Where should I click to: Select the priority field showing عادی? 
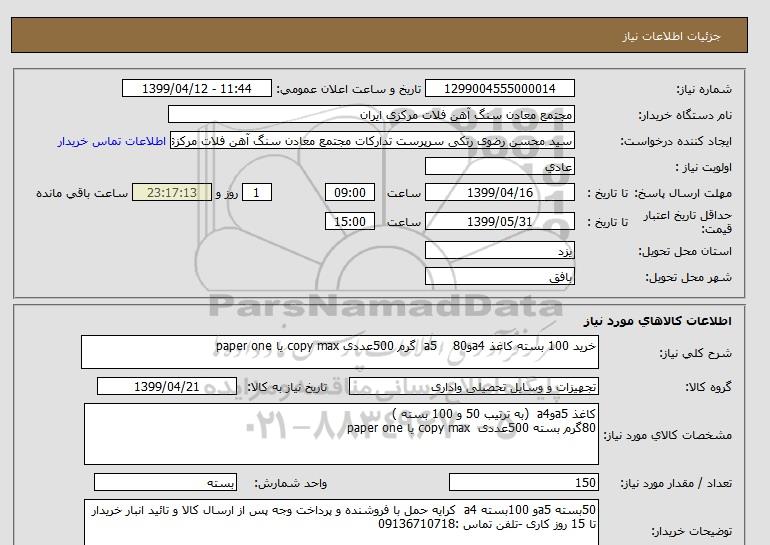pyautogui.click(x=499, y=167)
